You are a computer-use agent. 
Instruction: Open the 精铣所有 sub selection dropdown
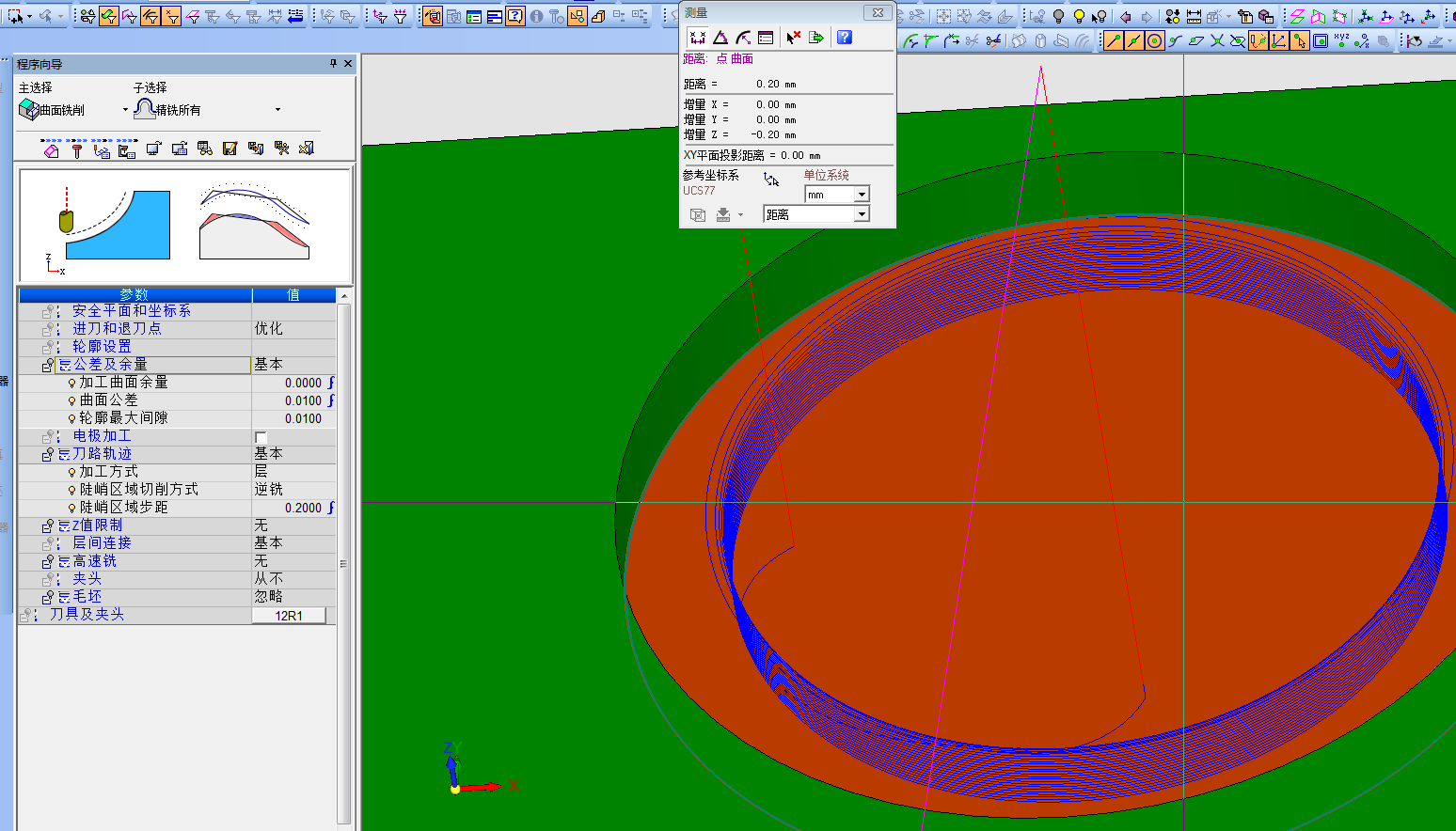[277, 110]
